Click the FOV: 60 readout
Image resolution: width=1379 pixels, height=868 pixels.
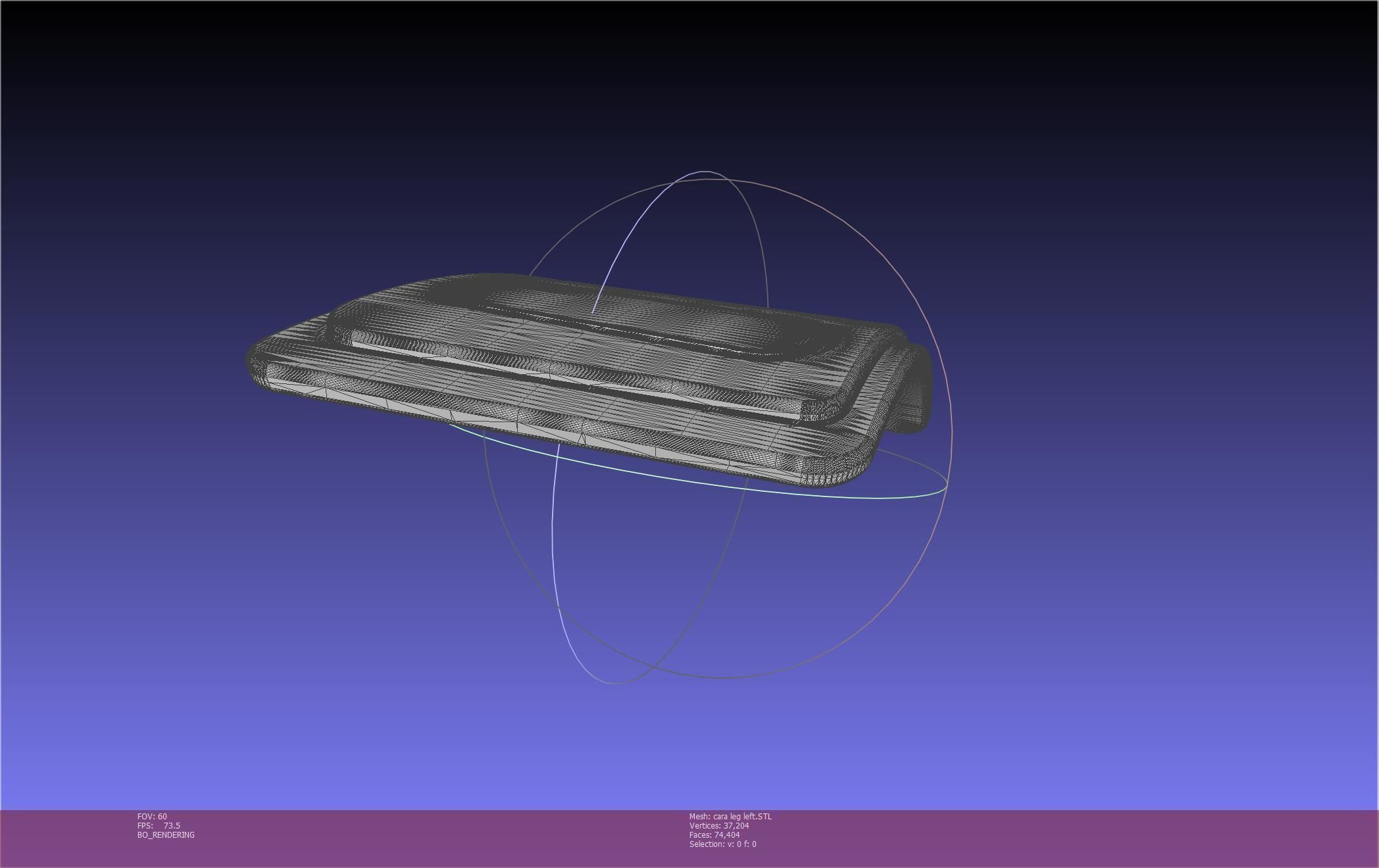click(x=152, y=816)
